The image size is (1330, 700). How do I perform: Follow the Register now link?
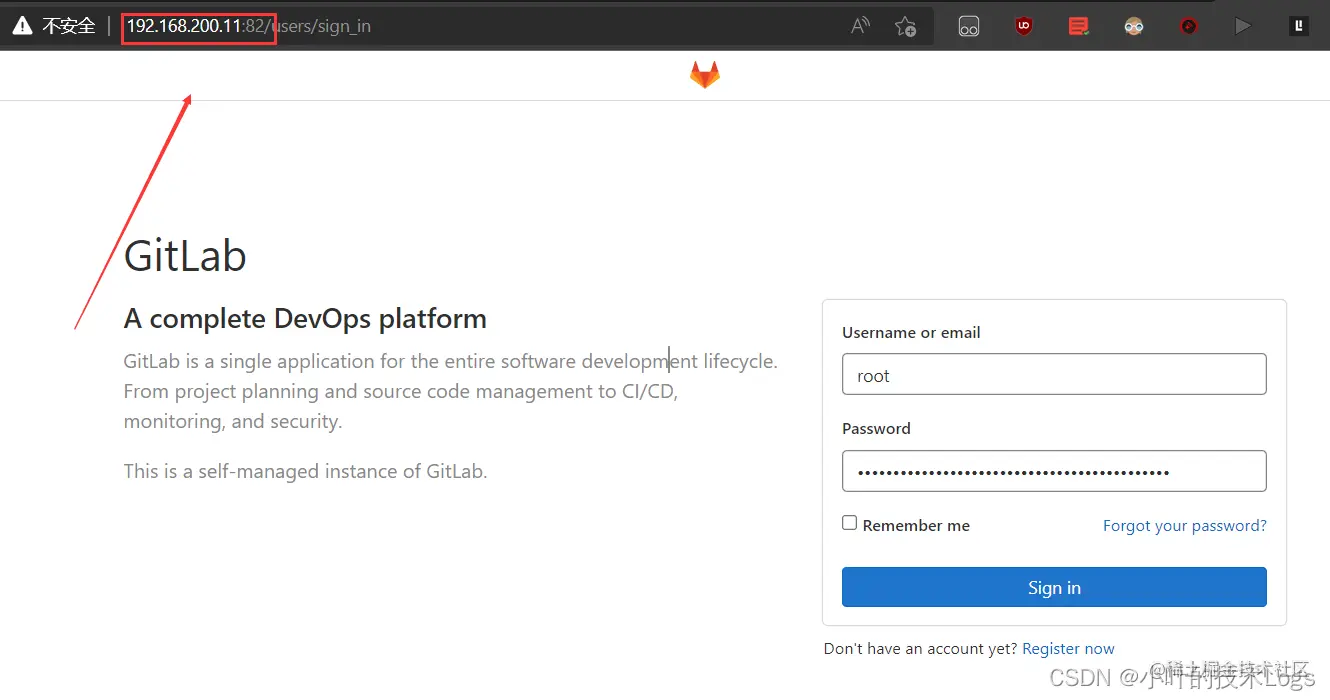point(1068,649)
